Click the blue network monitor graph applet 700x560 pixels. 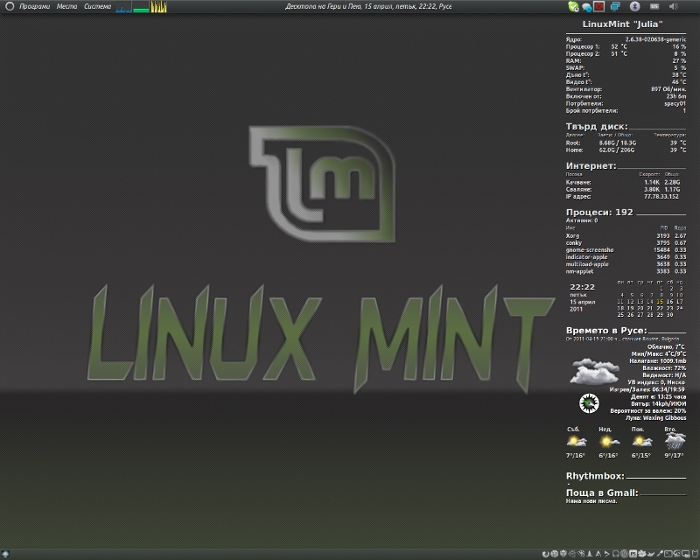124,7
